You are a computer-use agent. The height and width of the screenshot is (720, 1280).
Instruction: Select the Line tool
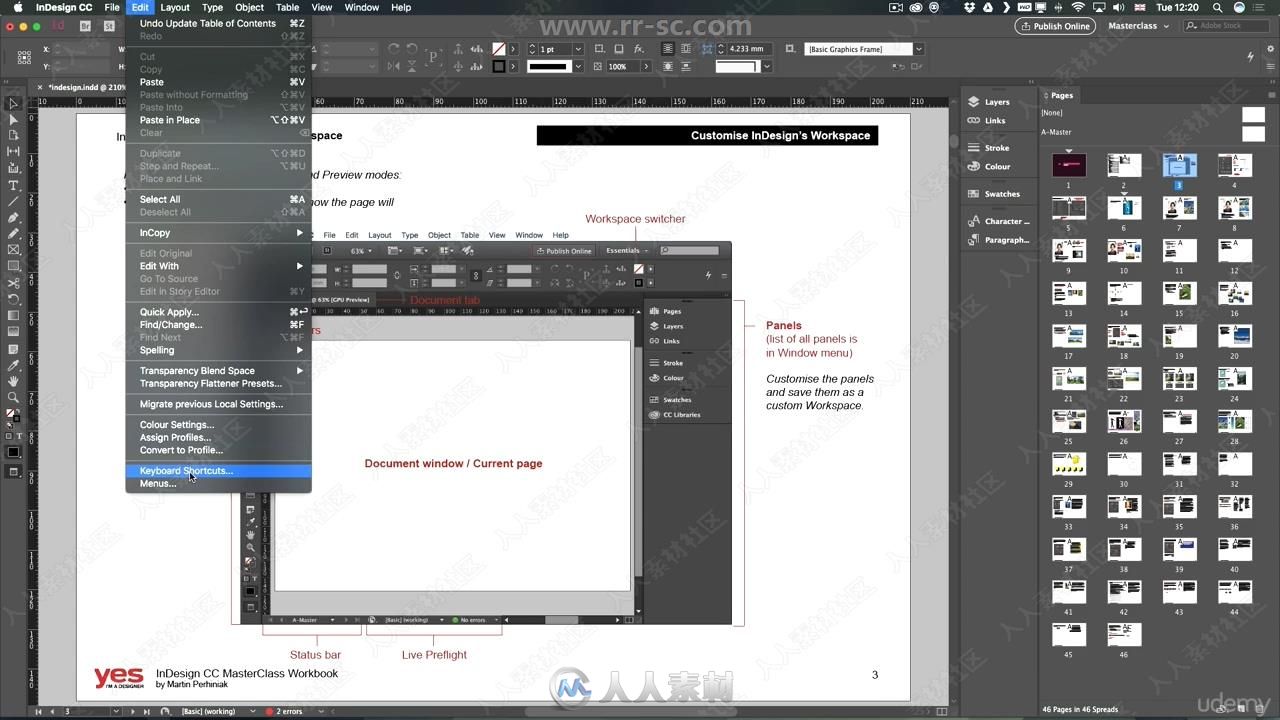(13, 201)
